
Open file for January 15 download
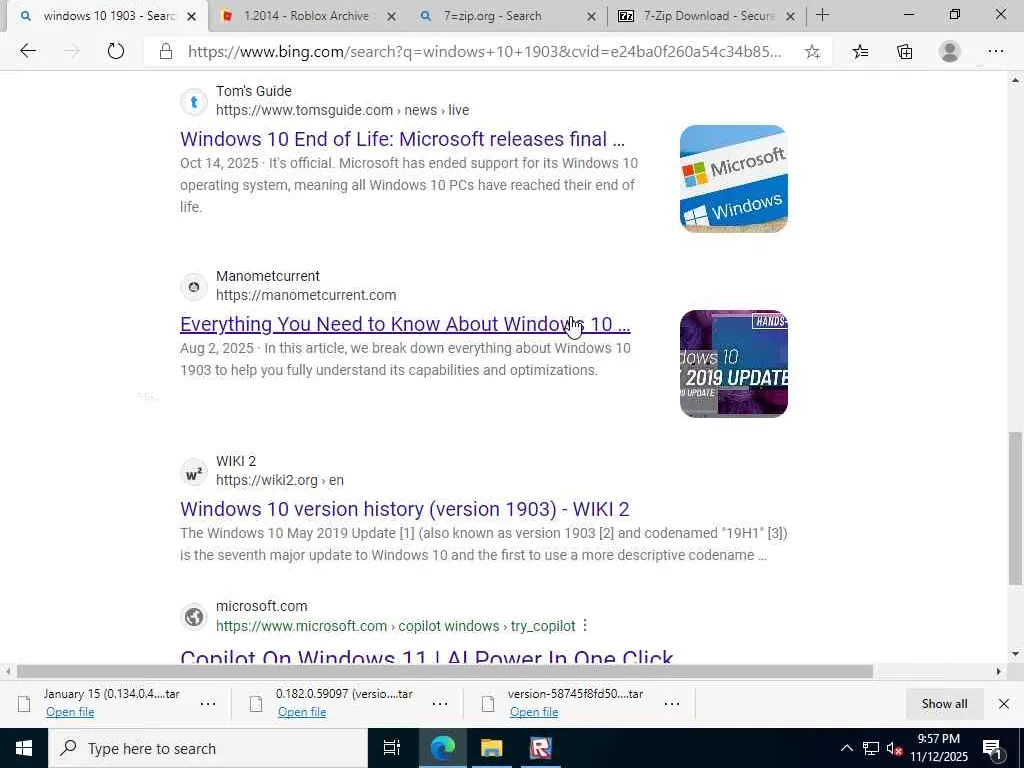point(70,712)
